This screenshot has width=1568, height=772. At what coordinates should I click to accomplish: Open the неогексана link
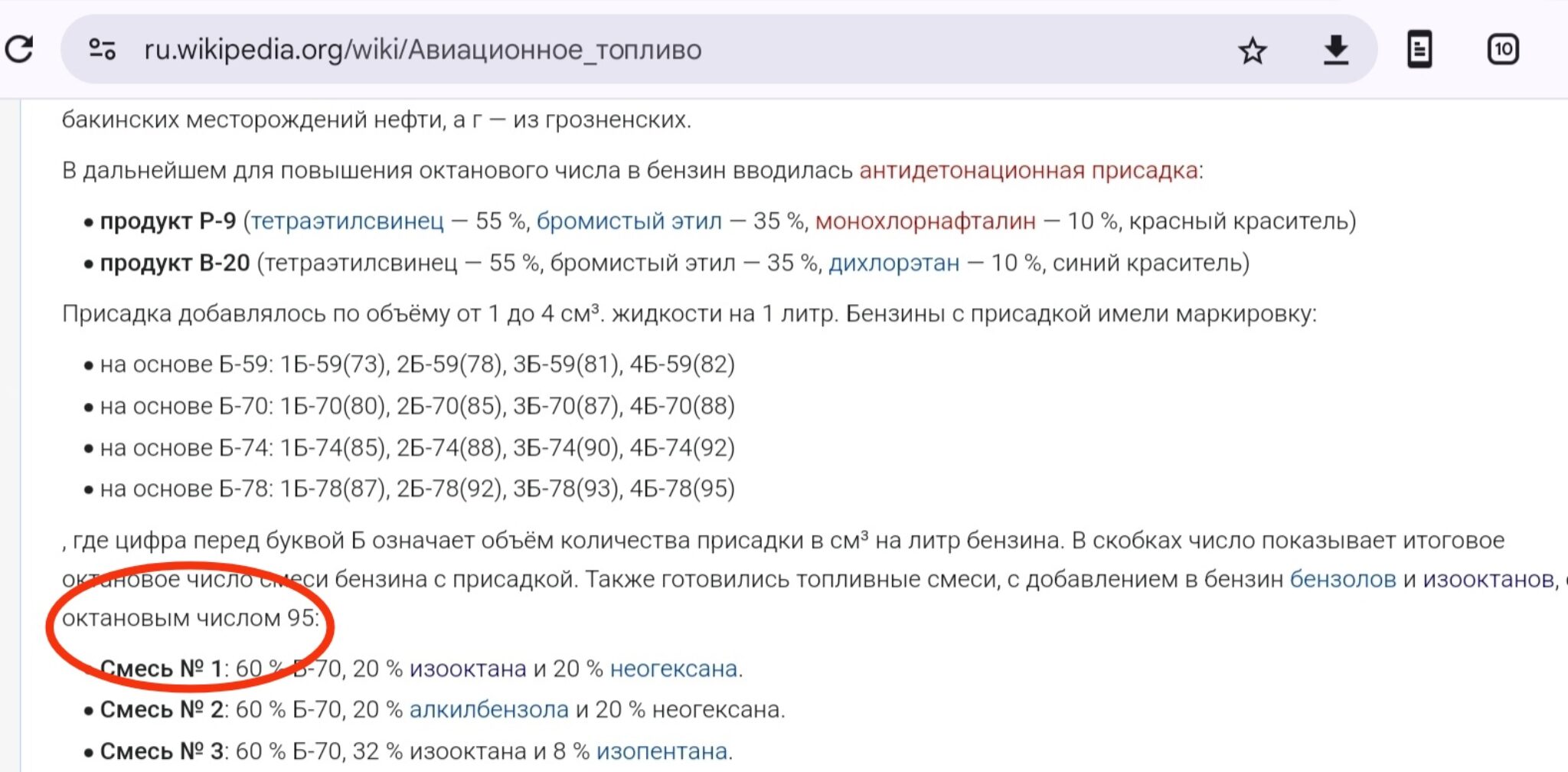tap(674, 669)
